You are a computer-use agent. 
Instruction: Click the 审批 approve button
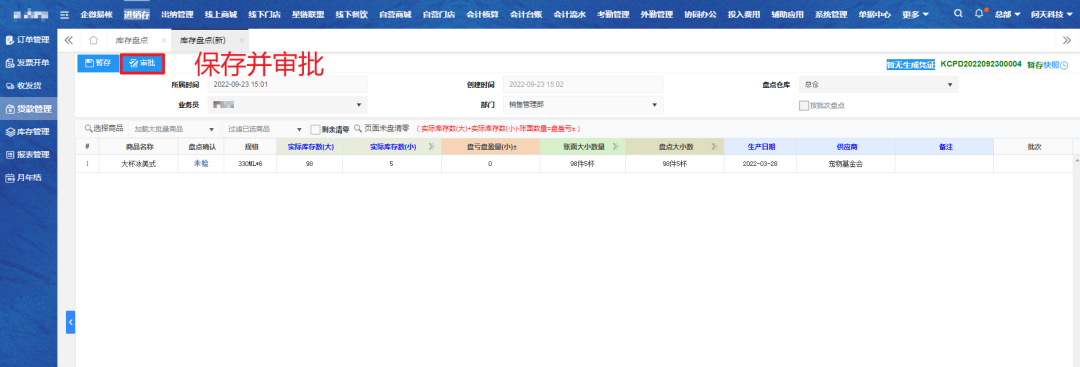(143, 64)
